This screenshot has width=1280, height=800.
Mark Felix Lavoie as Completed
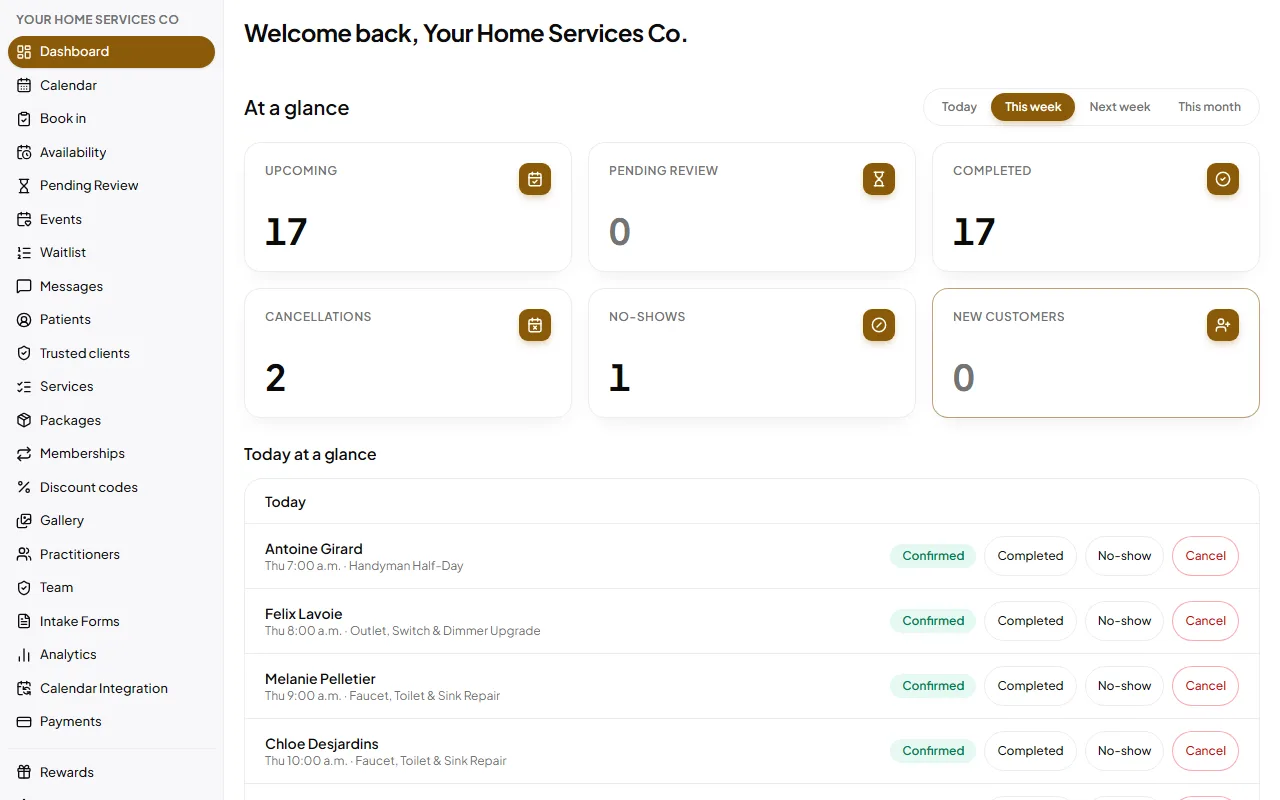1030,621
